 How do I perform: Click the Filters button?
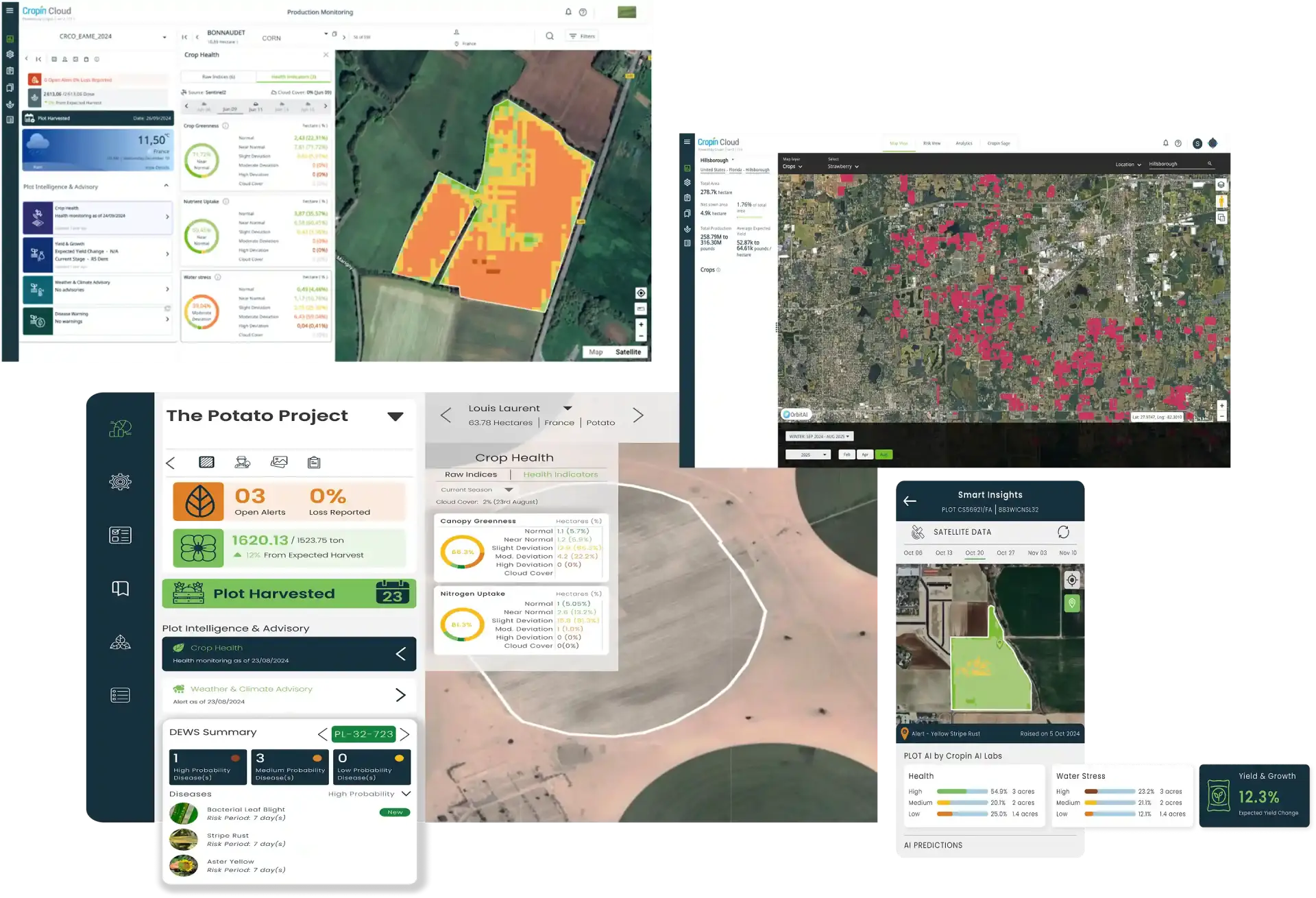pyautogui.click(x=582, y=36)
